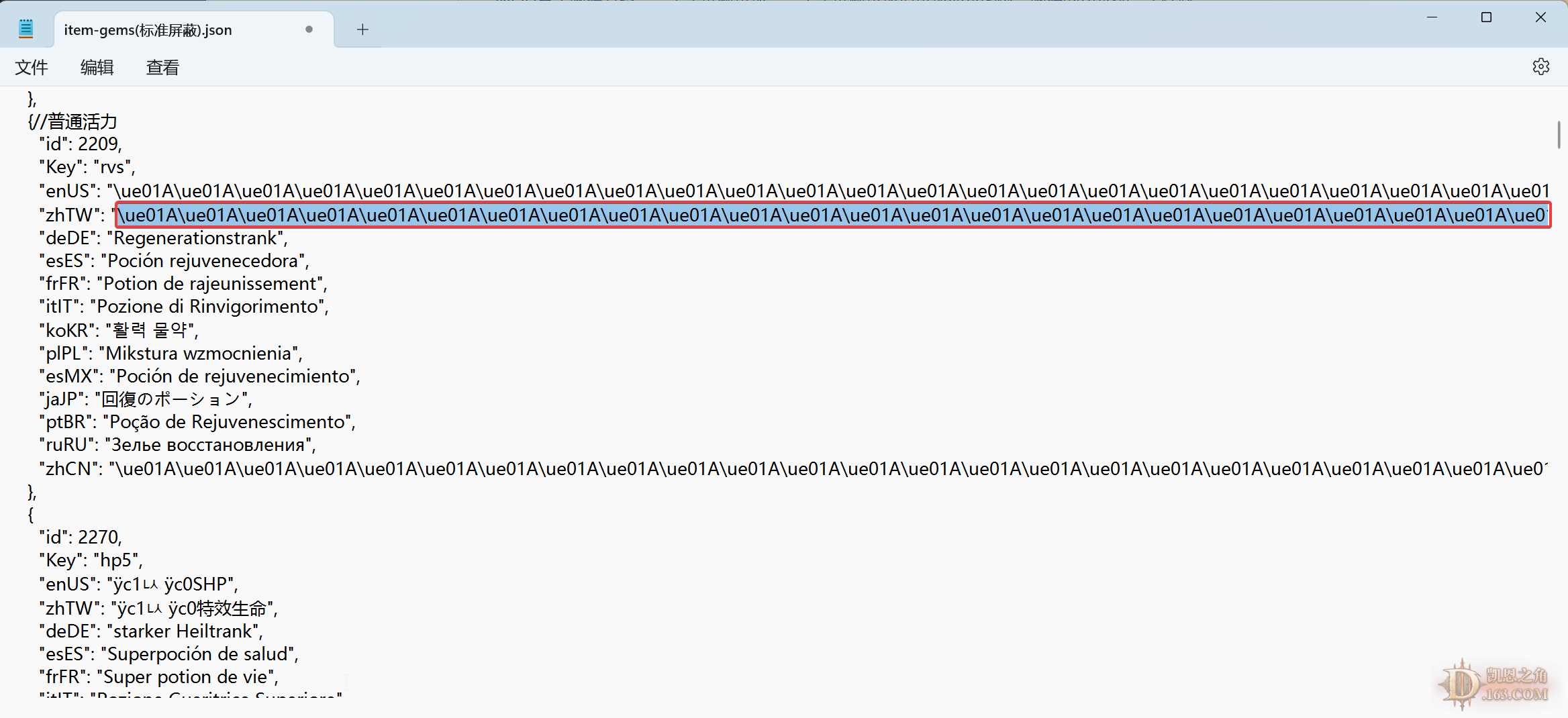This screenshot has width=1568, height=718.
Task: Click the deDE starker Heiltrank line
Action: [x=151, y=631]
